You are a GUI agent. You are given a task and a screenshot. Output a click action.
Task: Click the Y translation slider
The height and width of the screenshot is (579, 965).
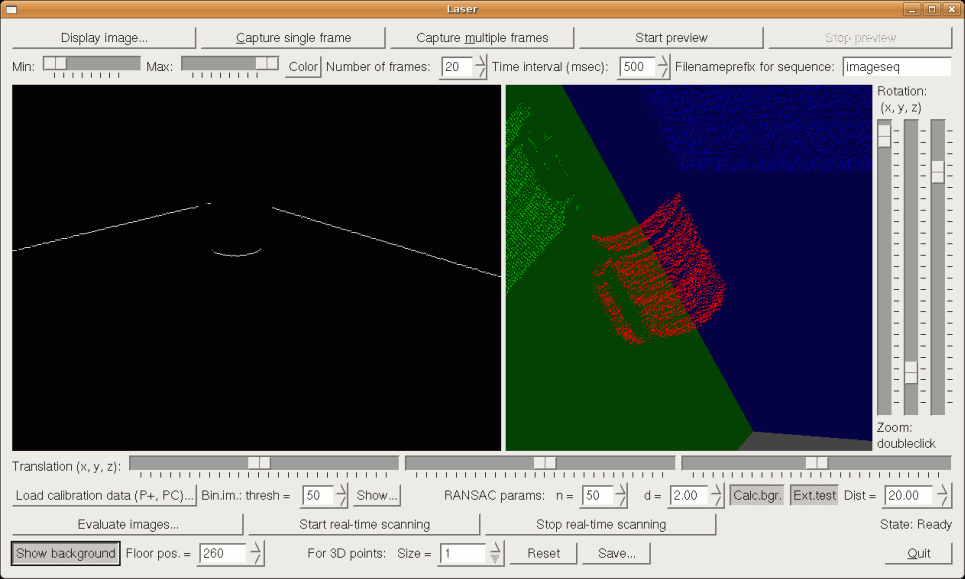tap(540, 463)
